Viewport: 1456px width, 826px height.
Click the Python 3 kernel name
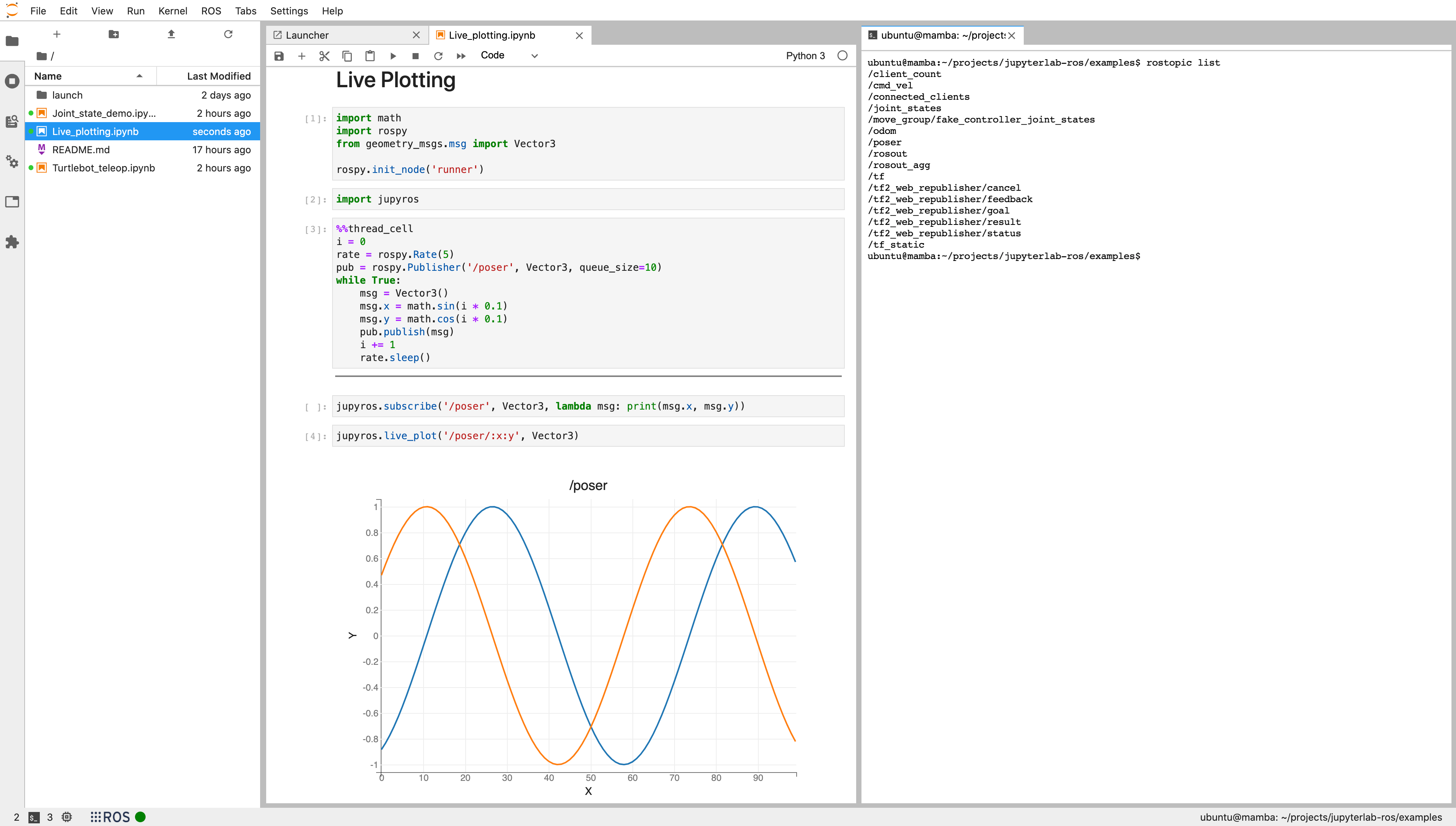point(805,56)
